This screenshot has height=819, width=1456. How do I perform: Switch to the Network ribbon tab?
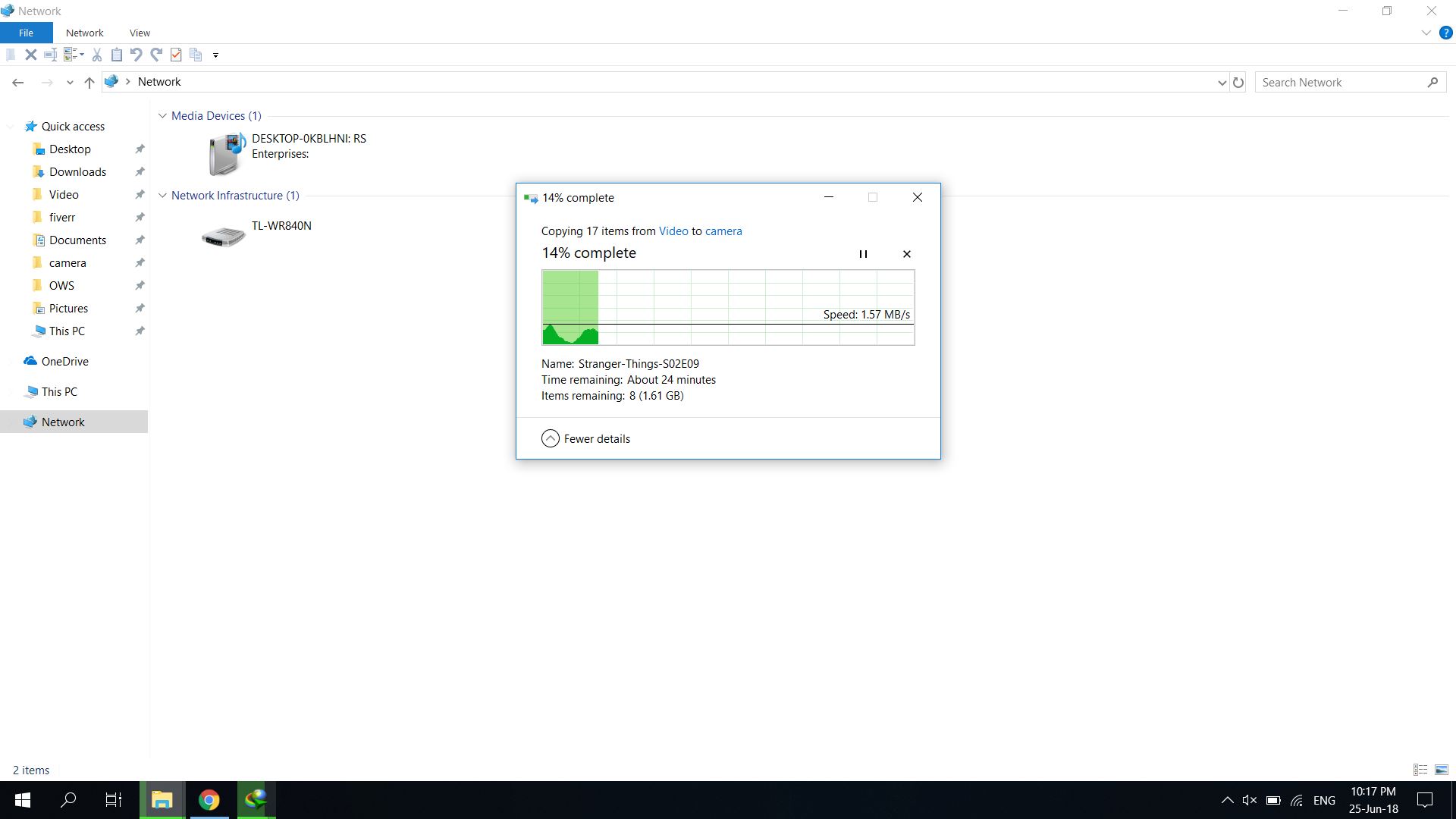coord(84,33)
